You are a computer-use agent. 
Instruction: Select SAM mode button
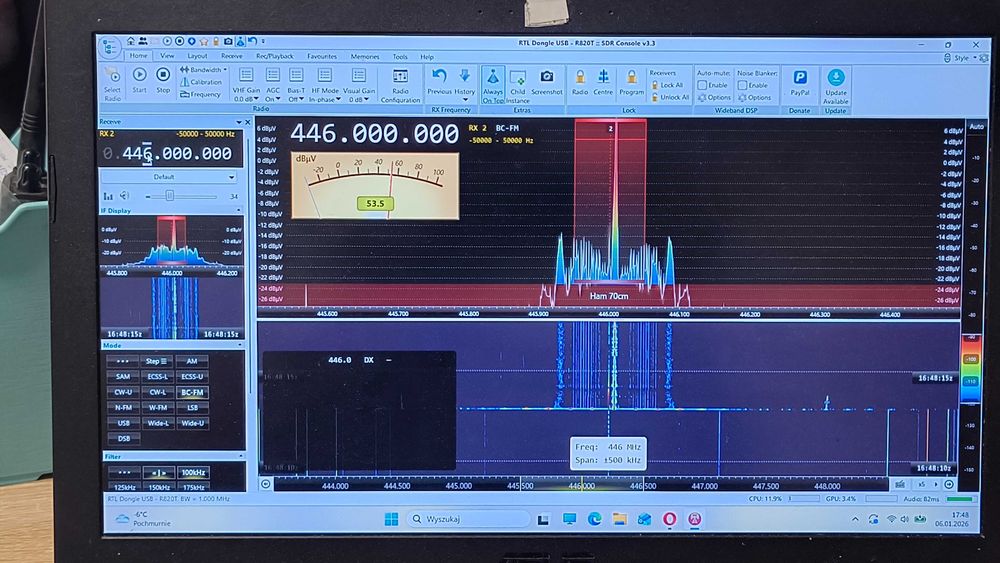pos(123,376)
